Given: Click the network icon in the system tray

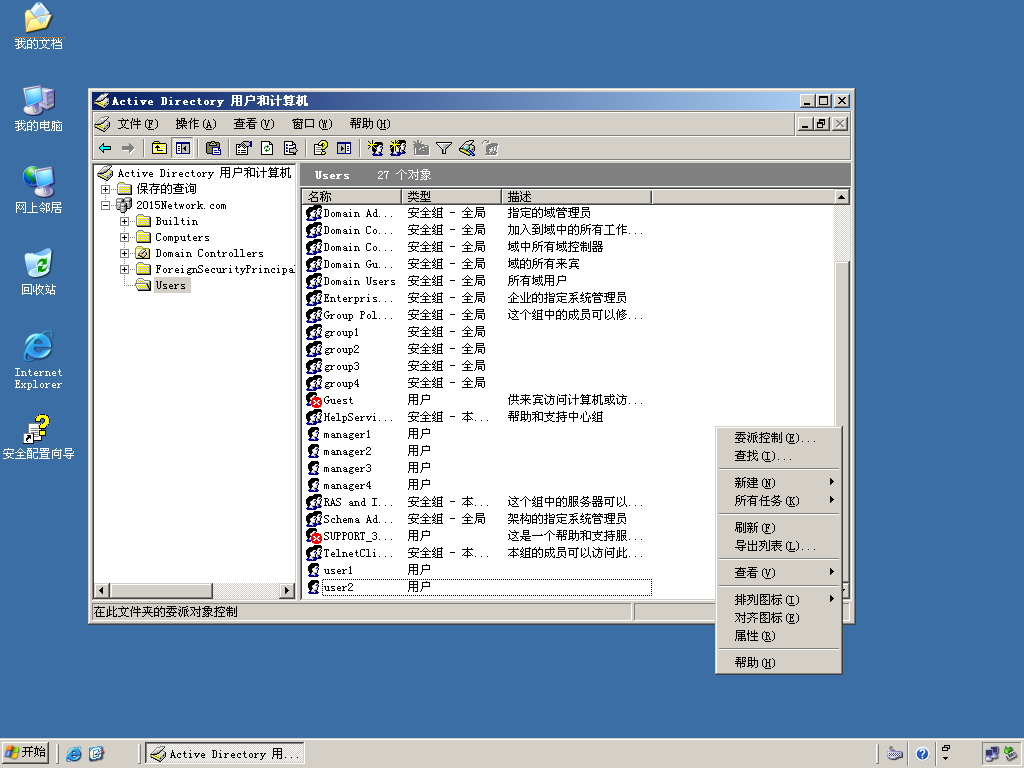Looking at the screenshot, I should click(991, 754).
